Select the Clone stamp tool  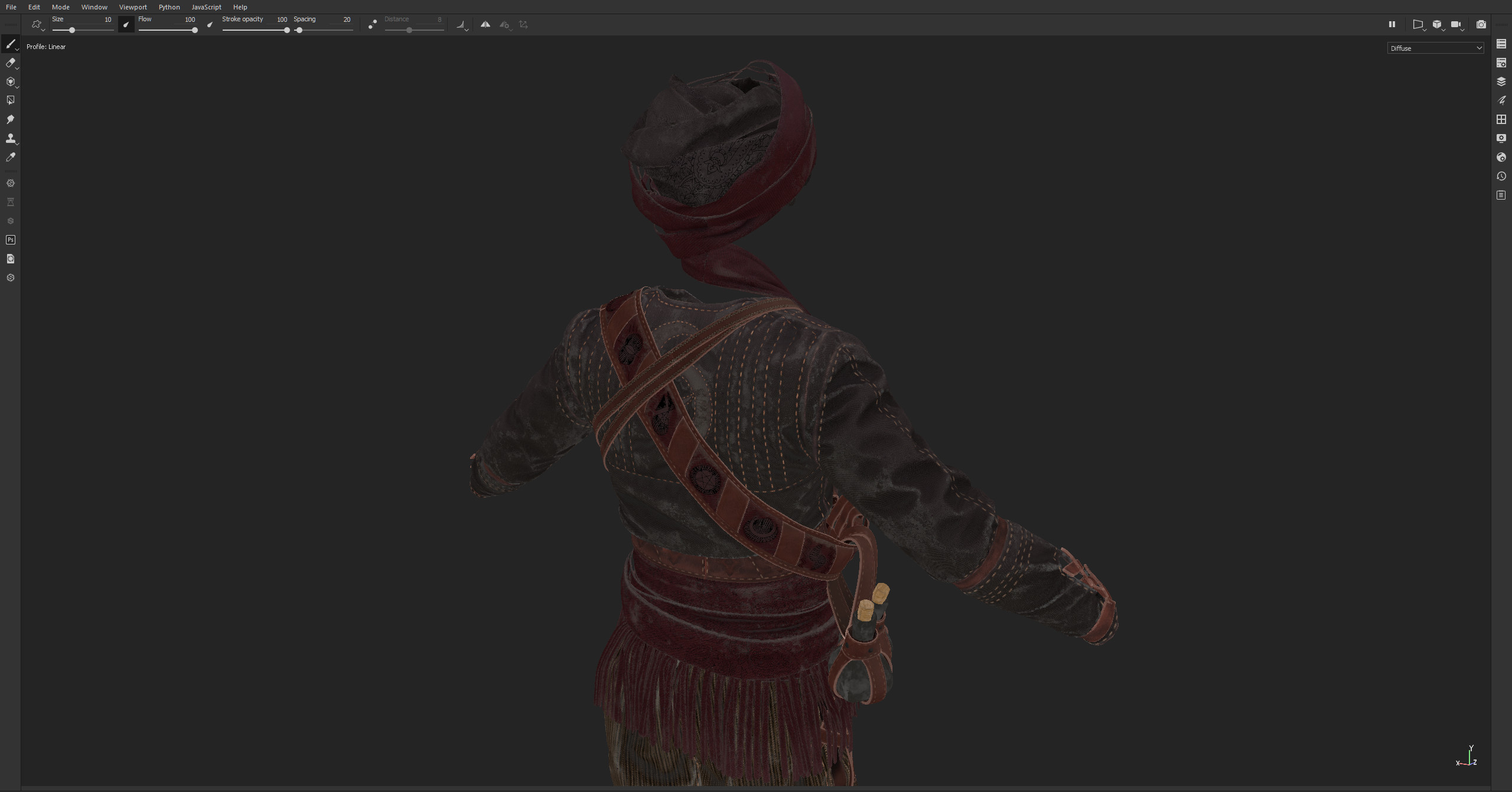coord(10,139)
